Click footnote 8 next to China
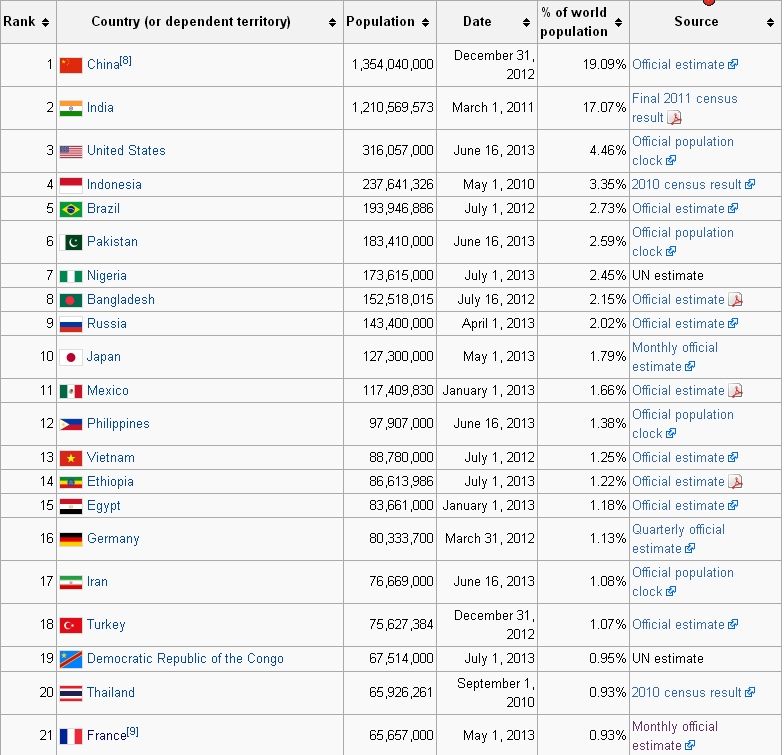Image resolution: width=784 pixels, height=755 pixels. point(126,61)
